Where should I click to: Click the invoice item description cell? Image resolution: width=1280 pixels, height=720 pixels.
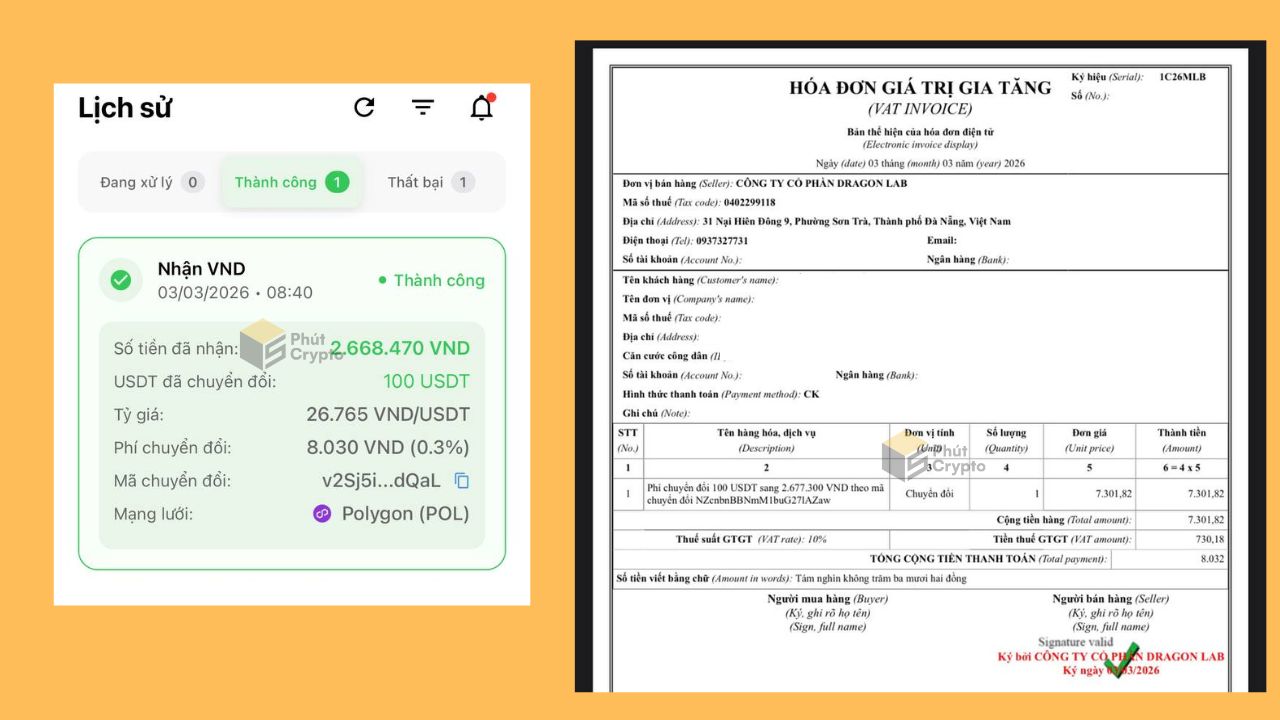[x=765, y=494]
